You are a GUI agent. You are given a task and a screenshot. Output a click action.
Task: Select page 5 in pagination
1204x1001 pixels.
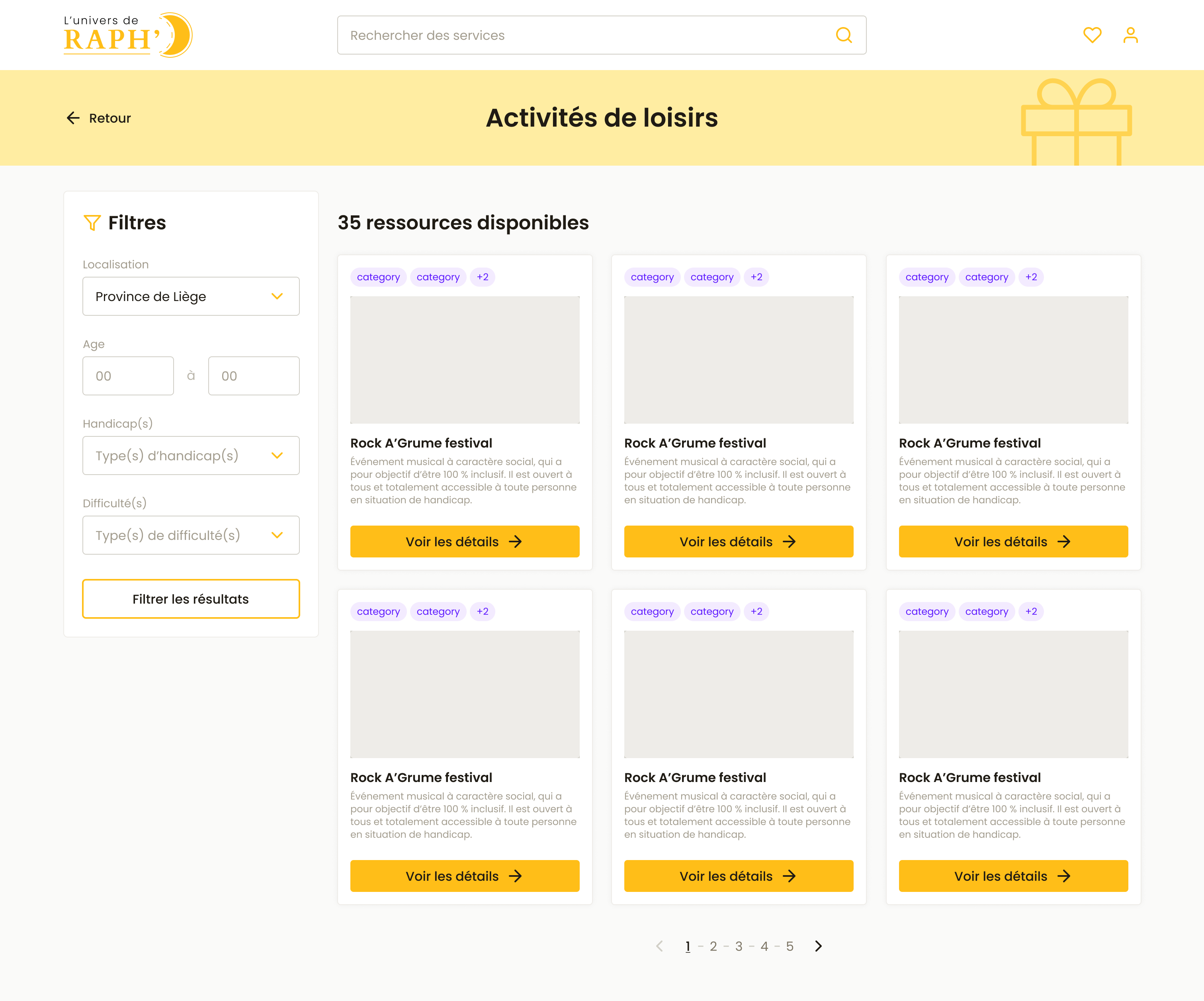pyautogui.click(x=790, y=946)
